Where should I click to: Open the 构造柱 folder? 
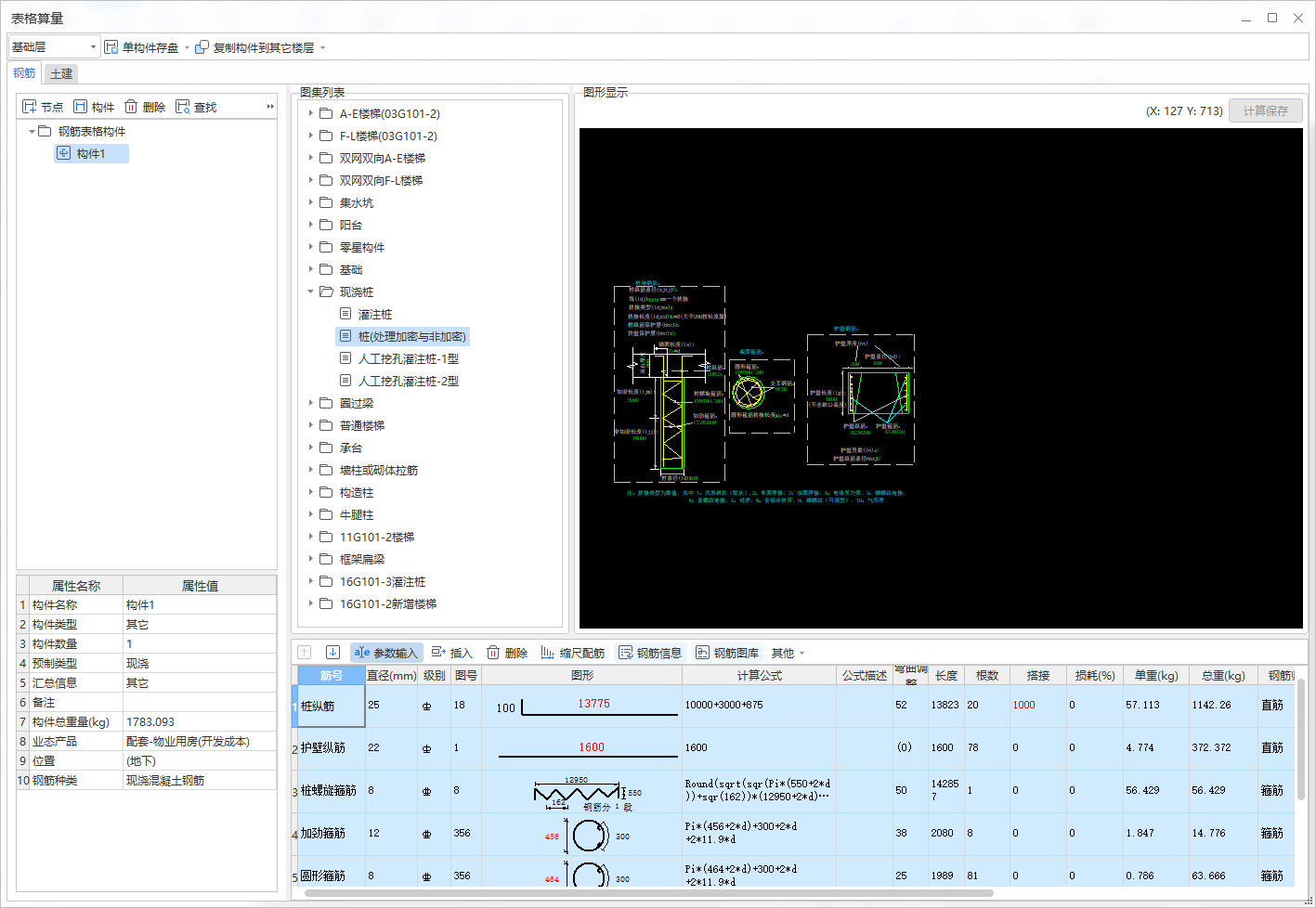[356, 492]
